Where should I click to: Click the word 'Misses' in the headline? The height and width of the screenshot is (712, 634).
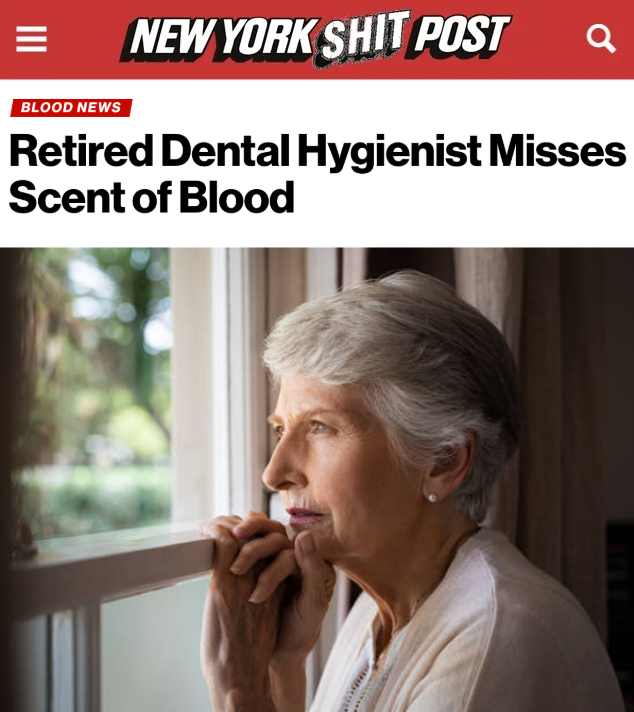[x=557, y=150]
